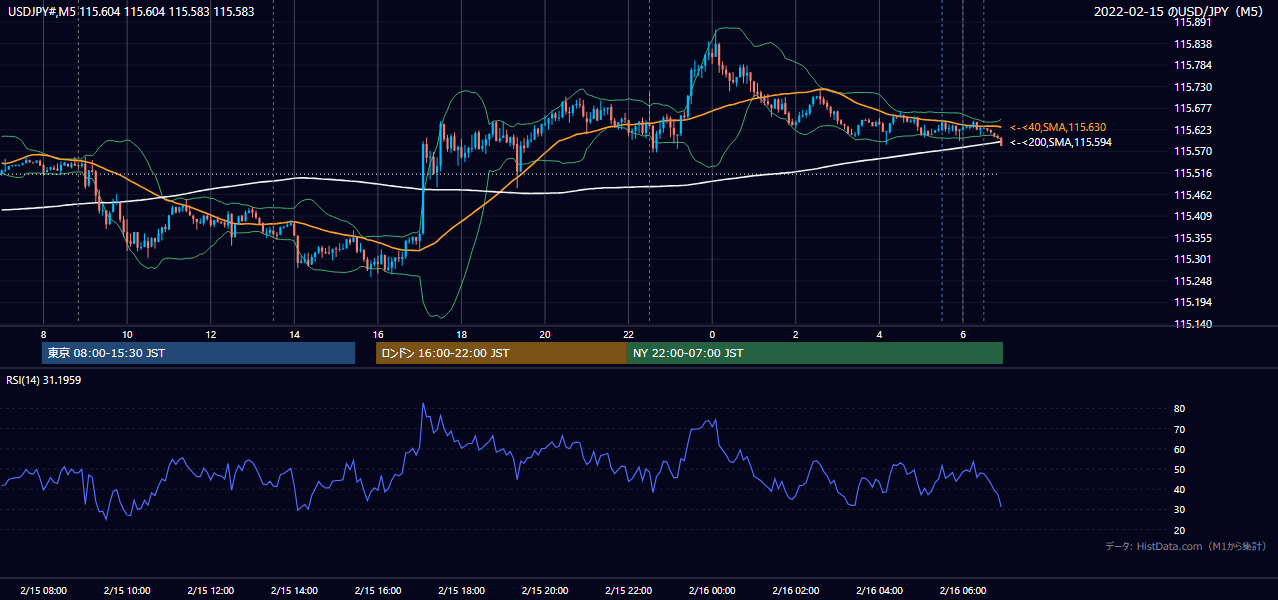Click price axis value 115.516
This screenshot has height=600, width=1278.
coord(1194,173)
